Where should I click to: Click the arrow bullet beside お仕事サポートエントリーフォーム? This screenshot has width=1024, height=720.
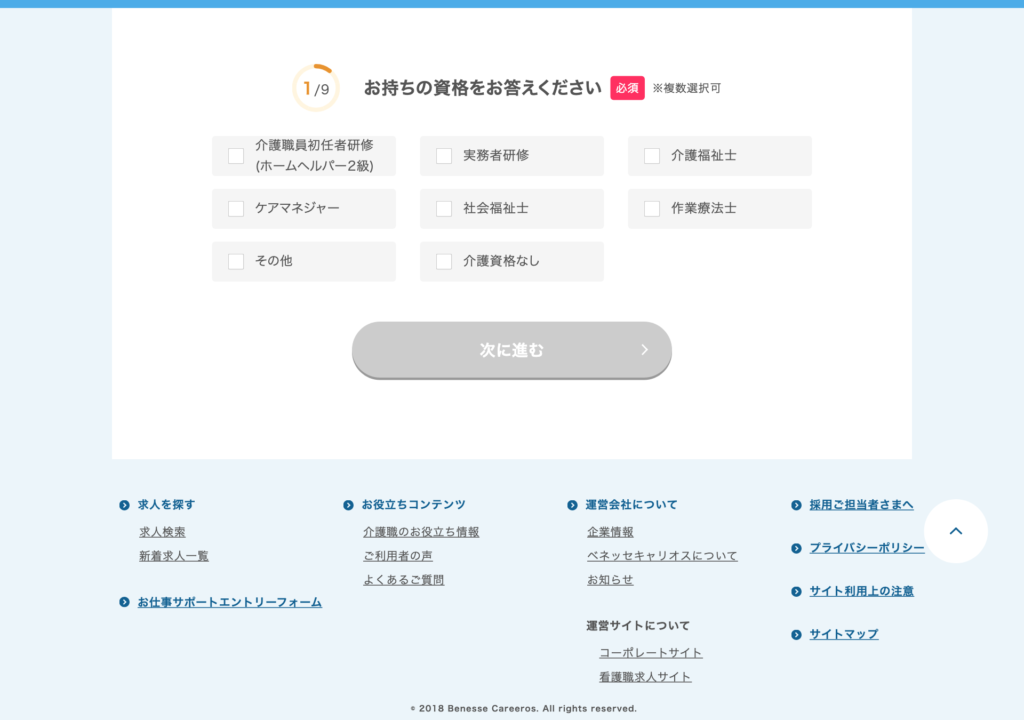pos(124,602)
